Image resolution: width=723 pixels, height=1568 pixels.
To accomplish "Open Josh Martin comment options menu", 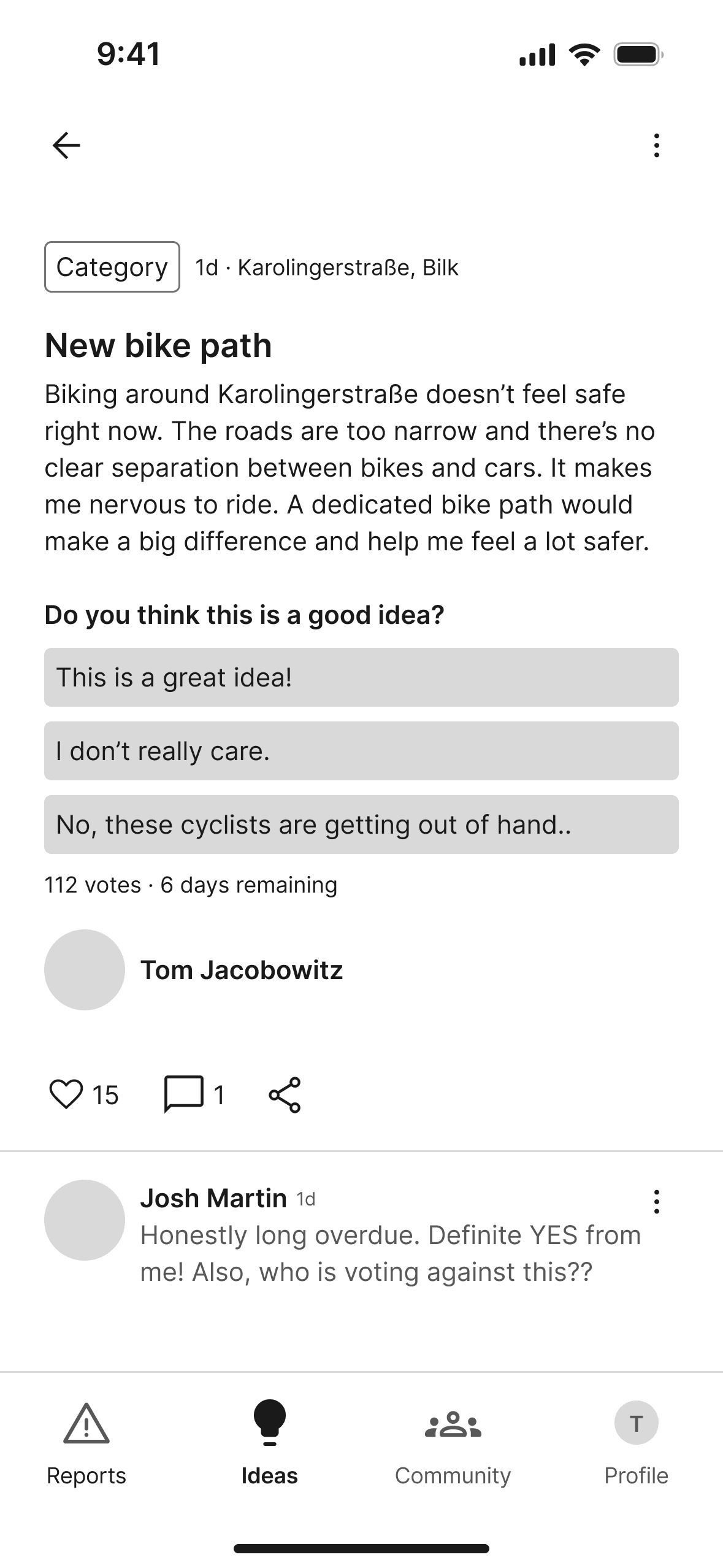I will [x=656, y=1202].
